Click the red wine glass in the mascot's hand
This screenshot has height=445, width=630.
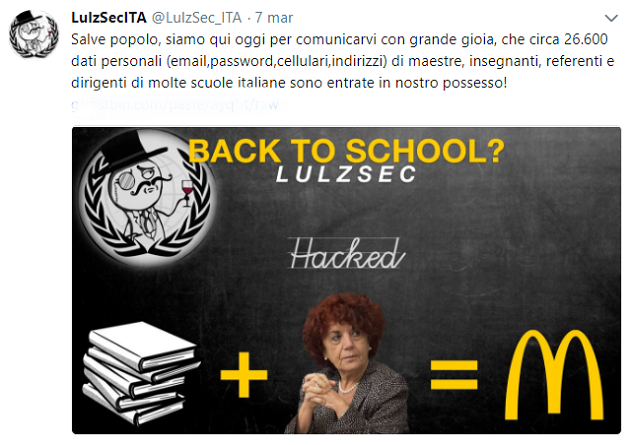click(x=187, y=192)
